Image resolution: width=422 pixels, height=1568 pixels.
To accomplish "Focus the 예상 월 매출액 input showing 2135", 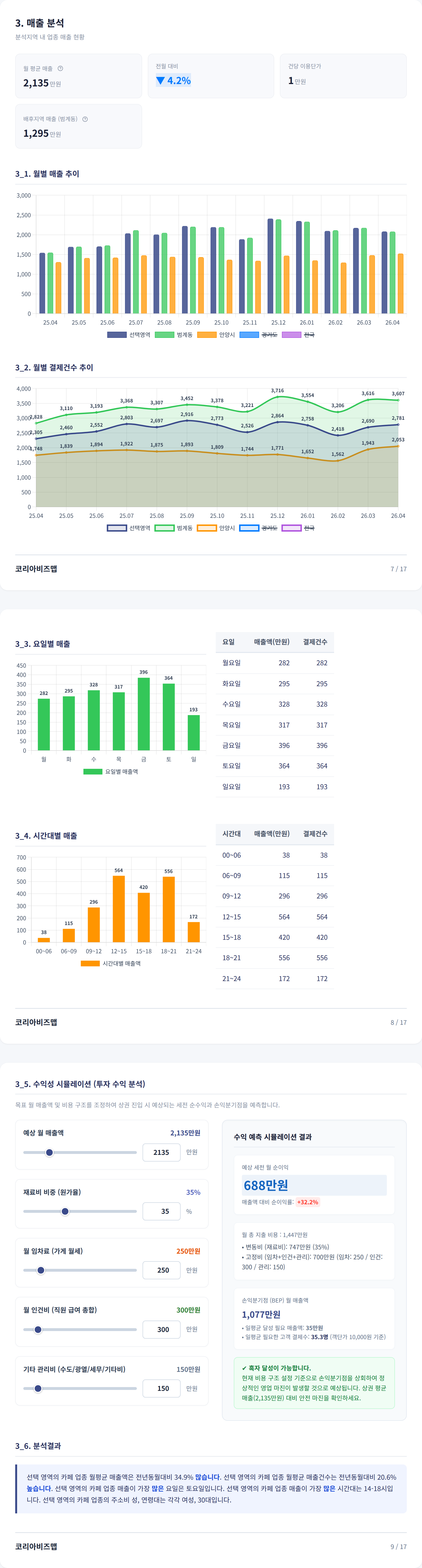I will (x=161, y=1152).
